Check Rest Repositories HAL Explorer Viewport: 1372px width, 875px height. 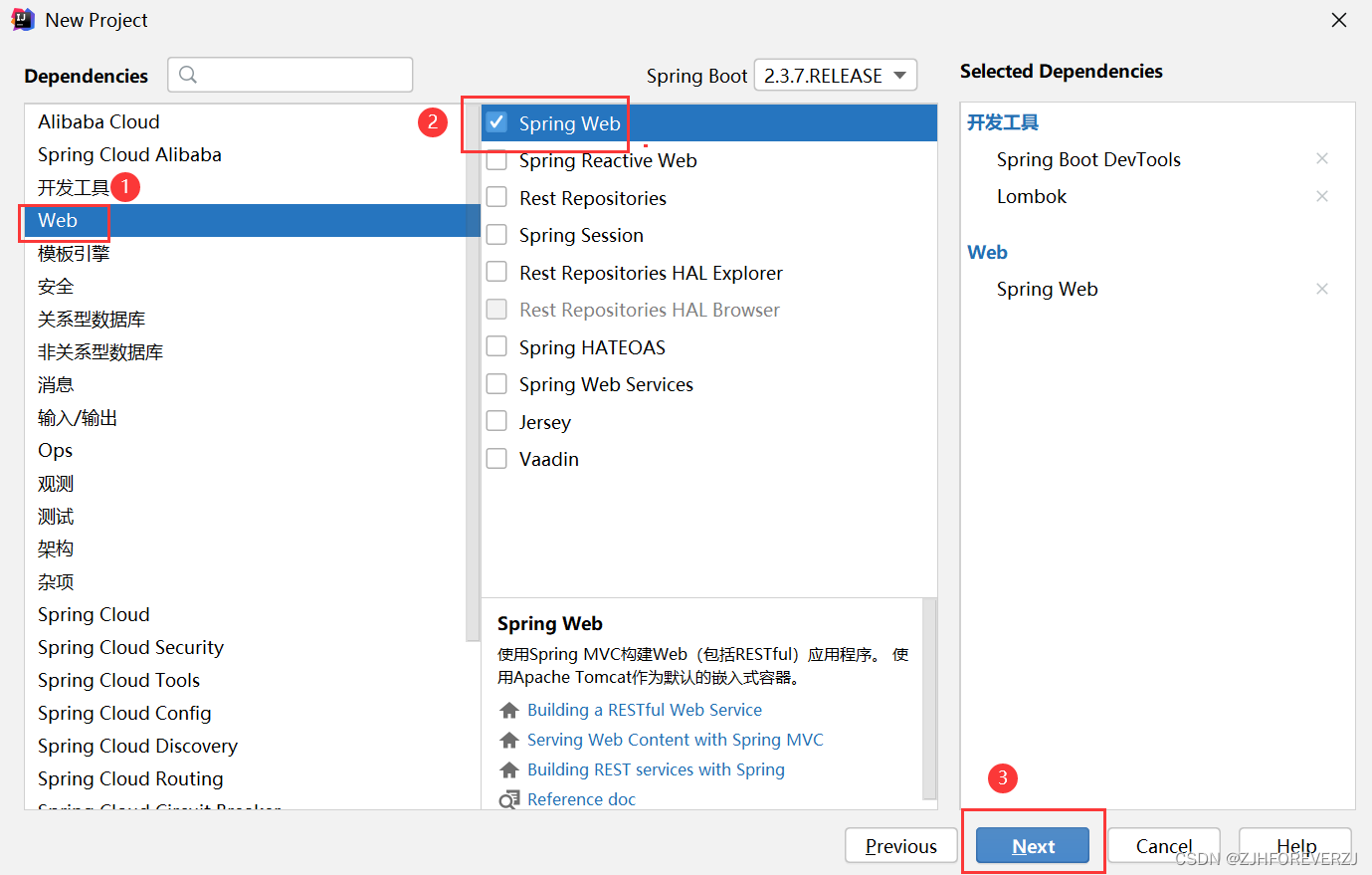point(496,272)
